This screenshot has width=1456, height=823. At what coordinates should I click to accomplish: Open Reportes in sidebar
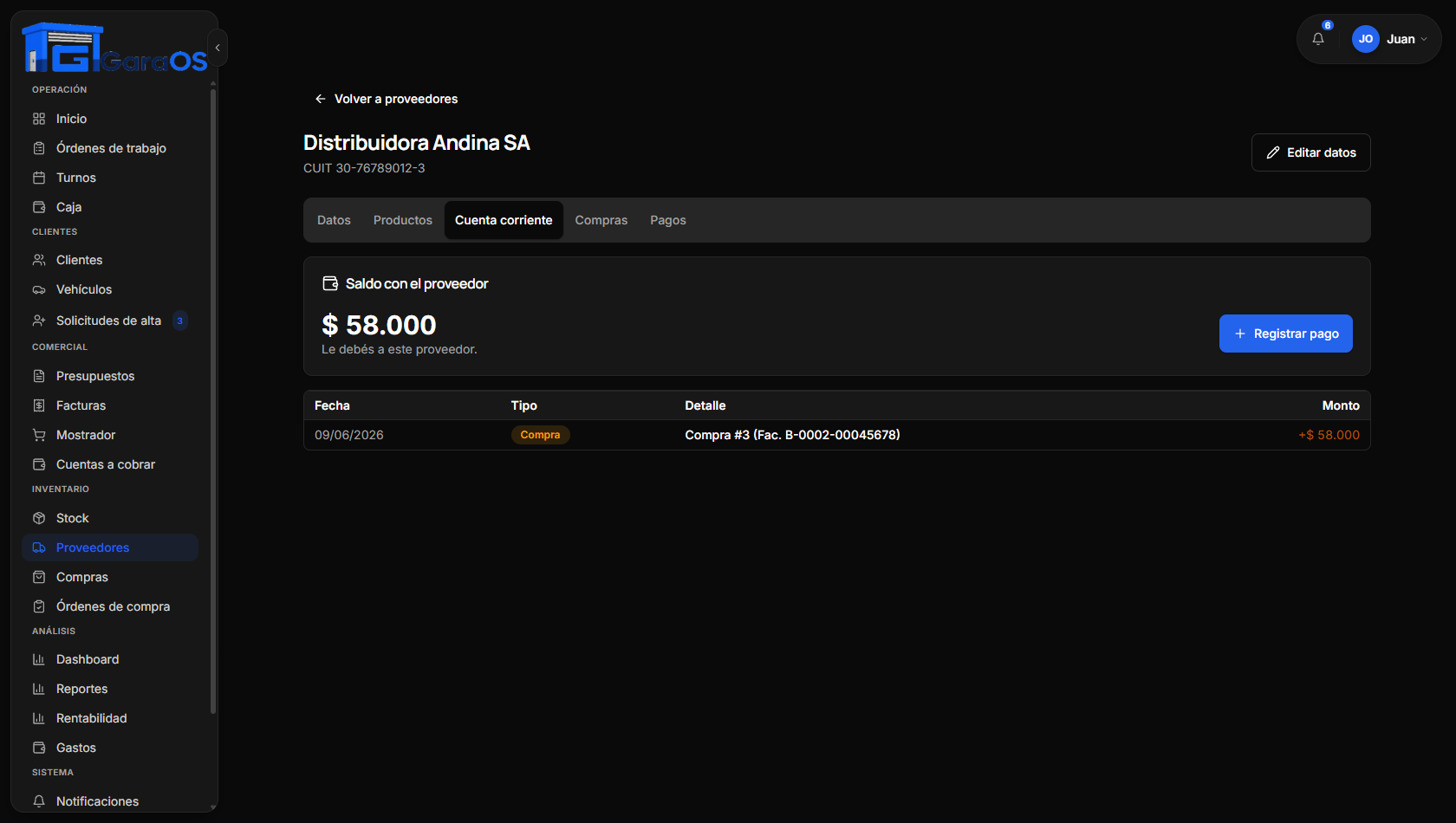110,689
